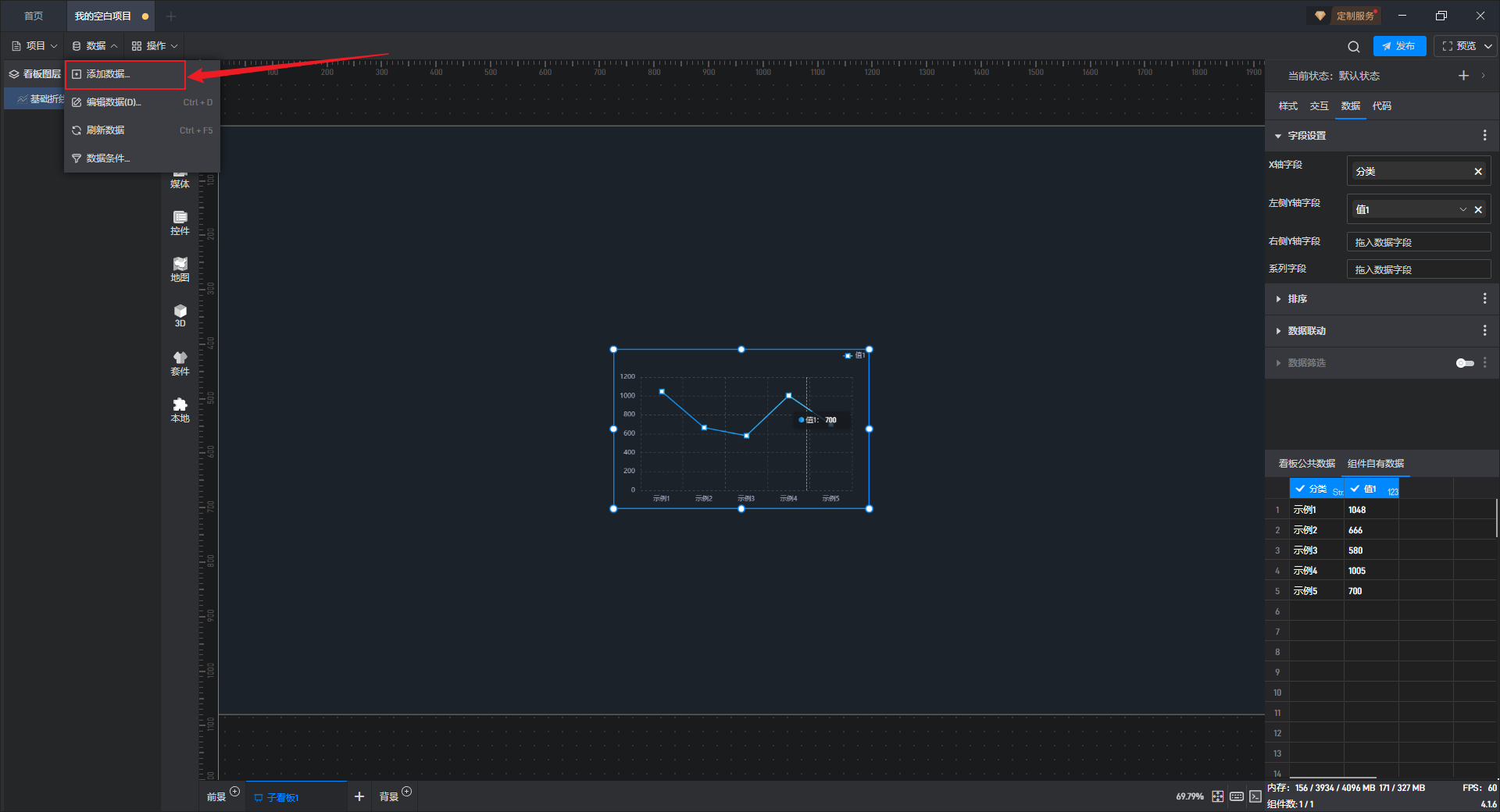Add a new state with plus icon
The height and width of the screenshot is (812, 1500).
[x=1463, y=76]
